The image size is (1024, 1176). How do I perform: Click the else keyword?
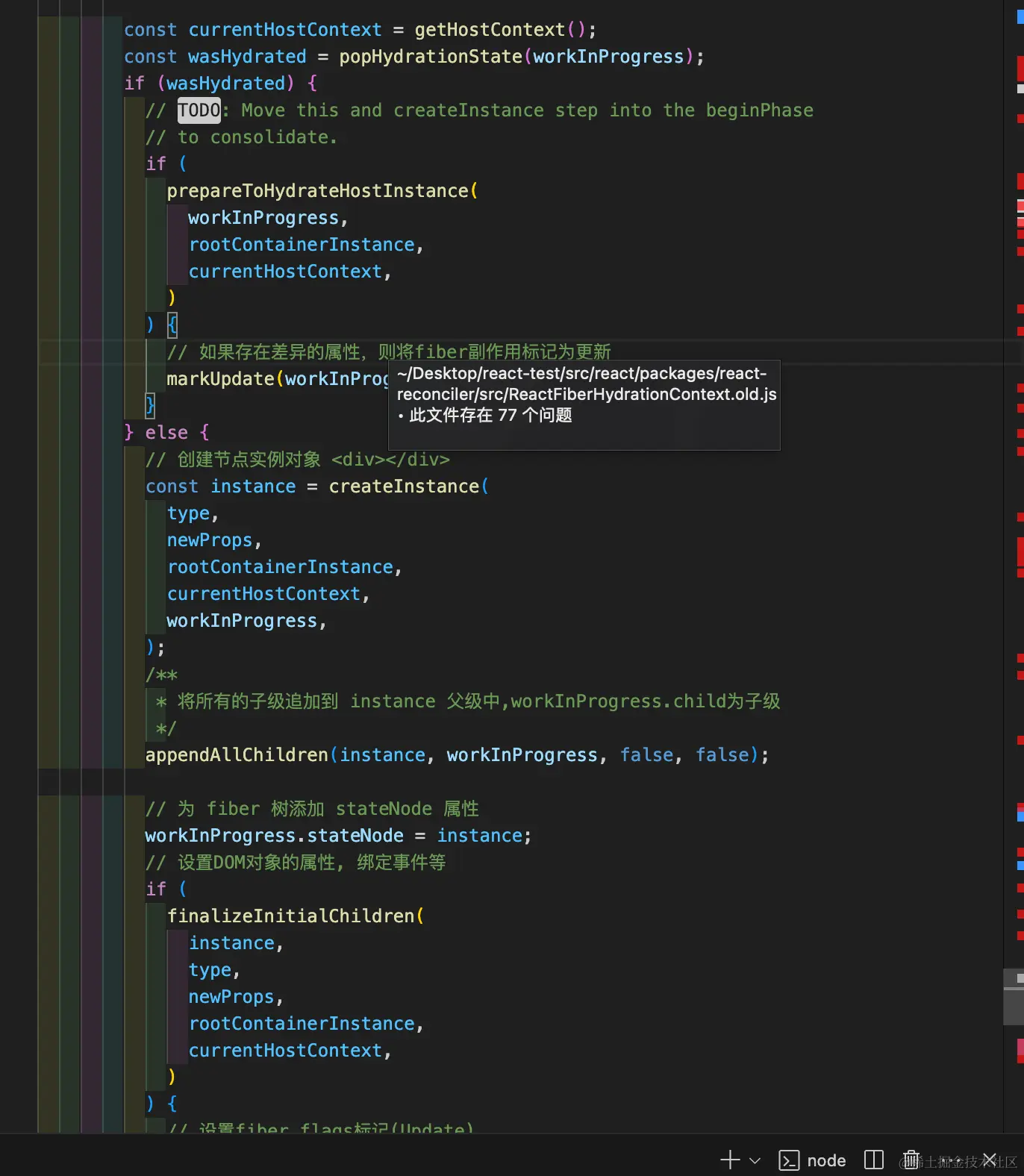[x=166, y=433]
